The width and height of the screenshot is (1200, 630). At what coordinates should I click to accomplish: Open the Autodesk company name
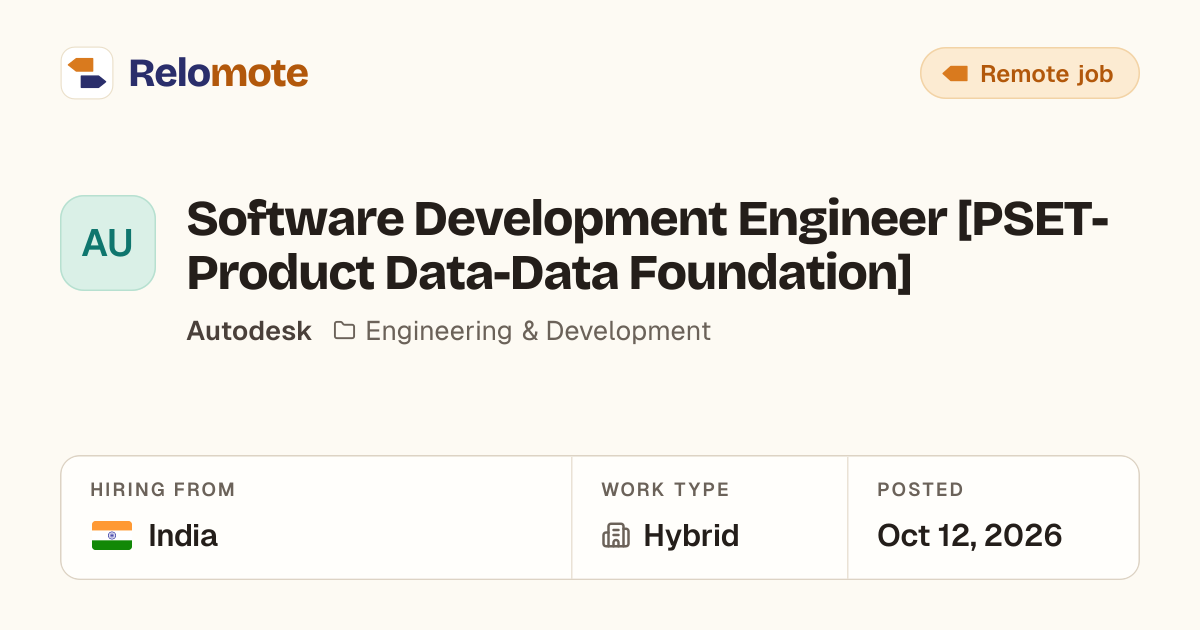249,331
